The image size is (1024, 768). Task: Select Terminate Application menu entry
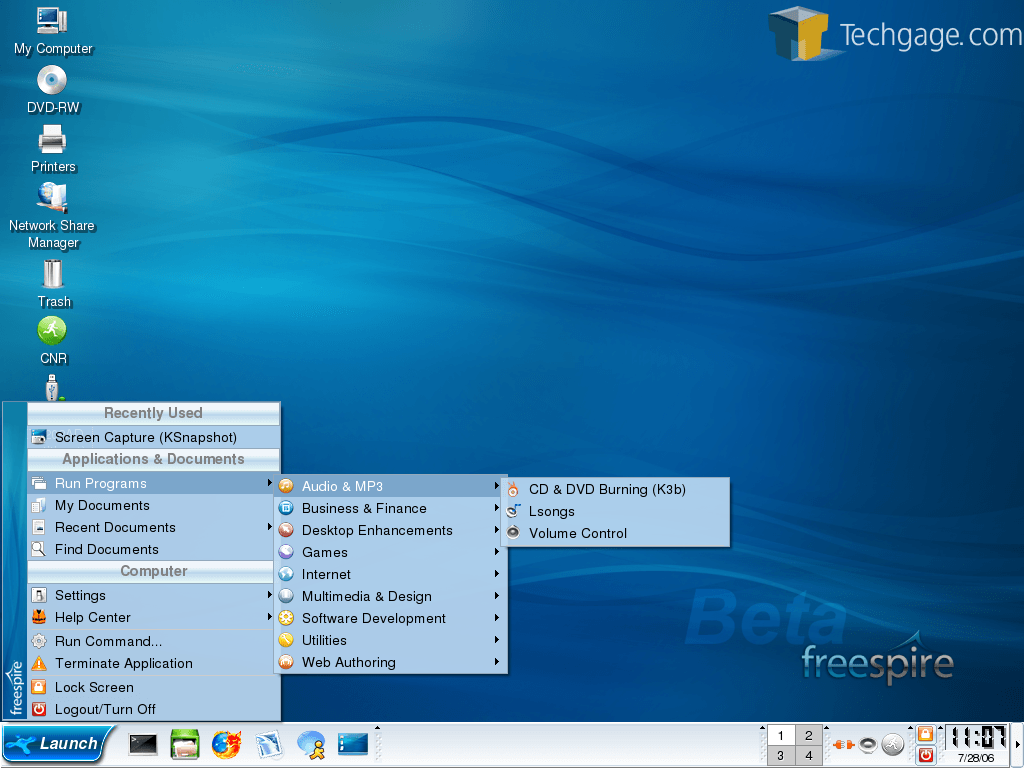154,663
